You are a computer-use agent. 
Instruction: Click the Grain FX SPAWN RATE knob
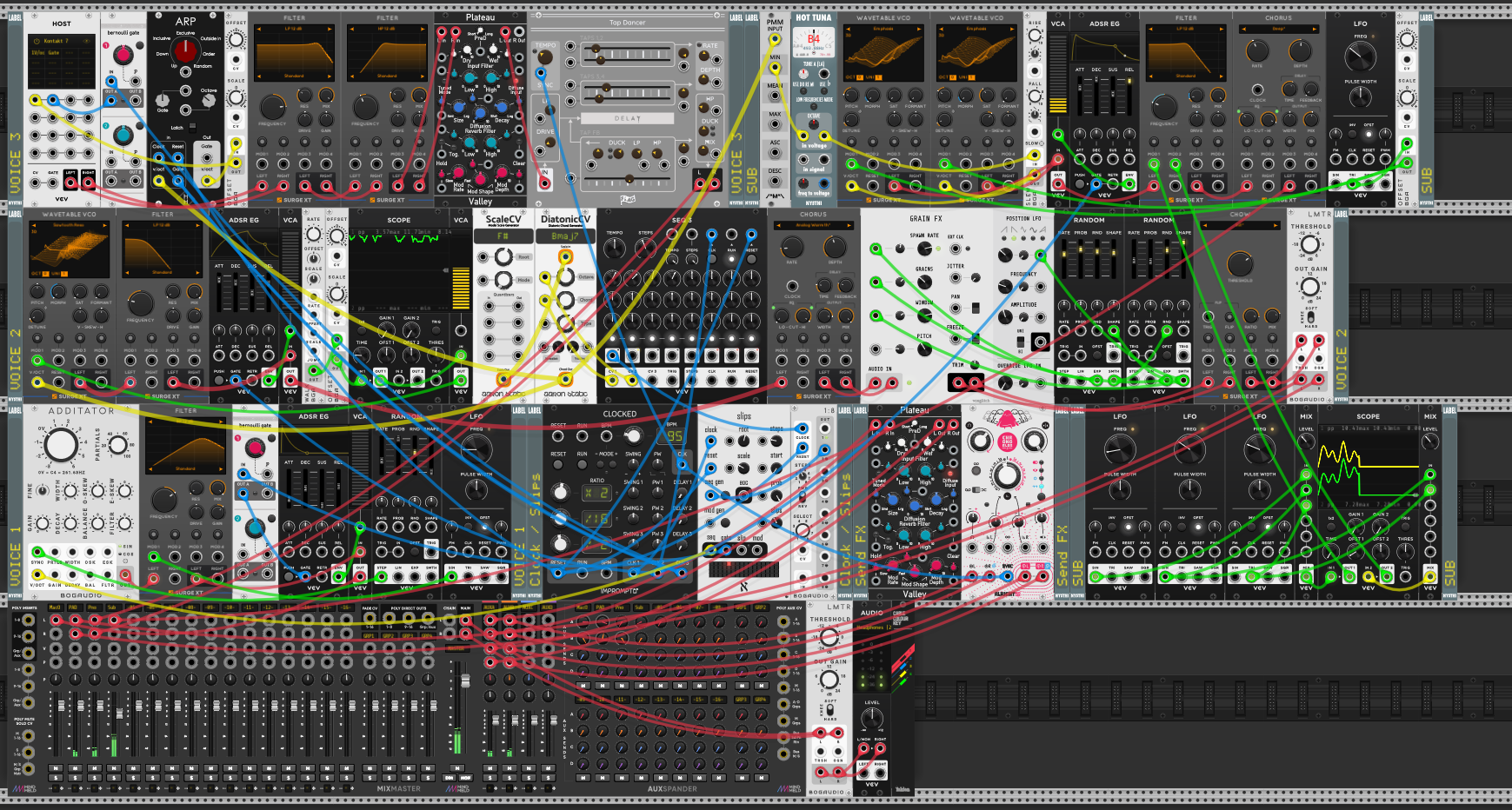click(923, 249)
